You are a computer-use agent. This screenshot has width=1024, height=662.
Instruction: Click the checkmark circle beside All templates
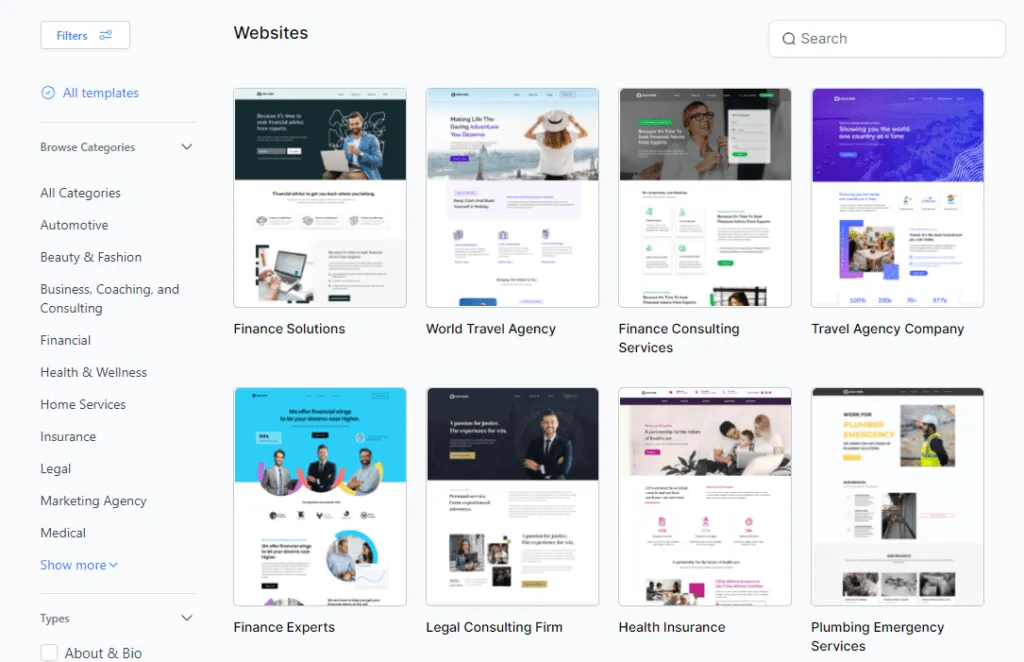tap(47, 92)
